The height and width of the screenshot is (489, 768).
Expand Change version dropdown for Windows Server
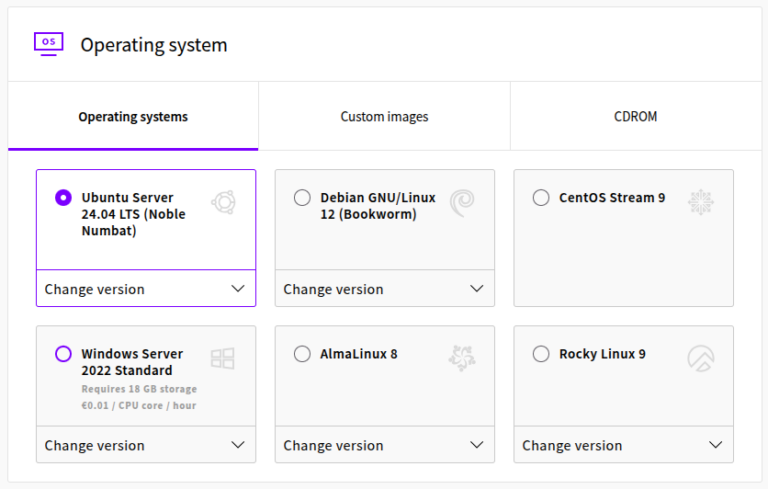pos(146,445)
